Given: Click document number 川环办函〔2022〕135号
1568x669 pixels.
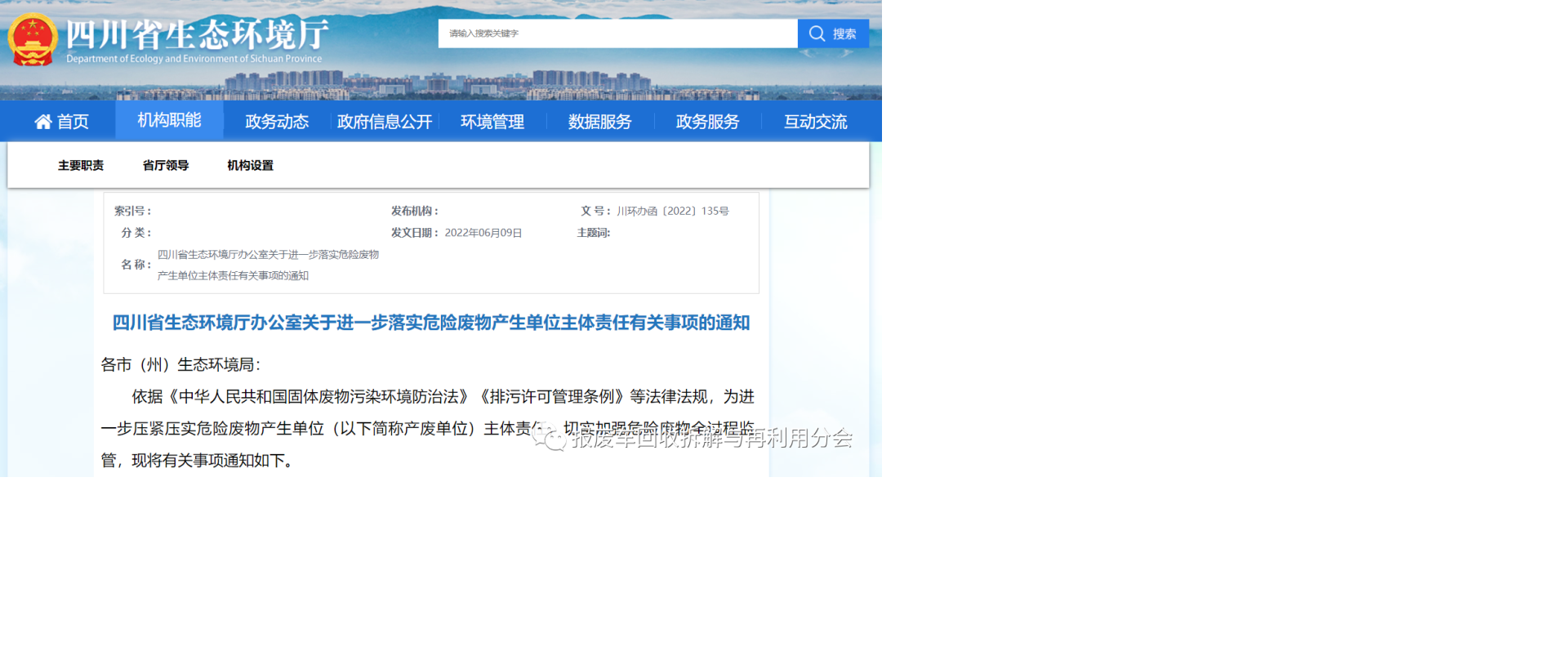Looking at the screenshot, I should (x=673, y=211).
